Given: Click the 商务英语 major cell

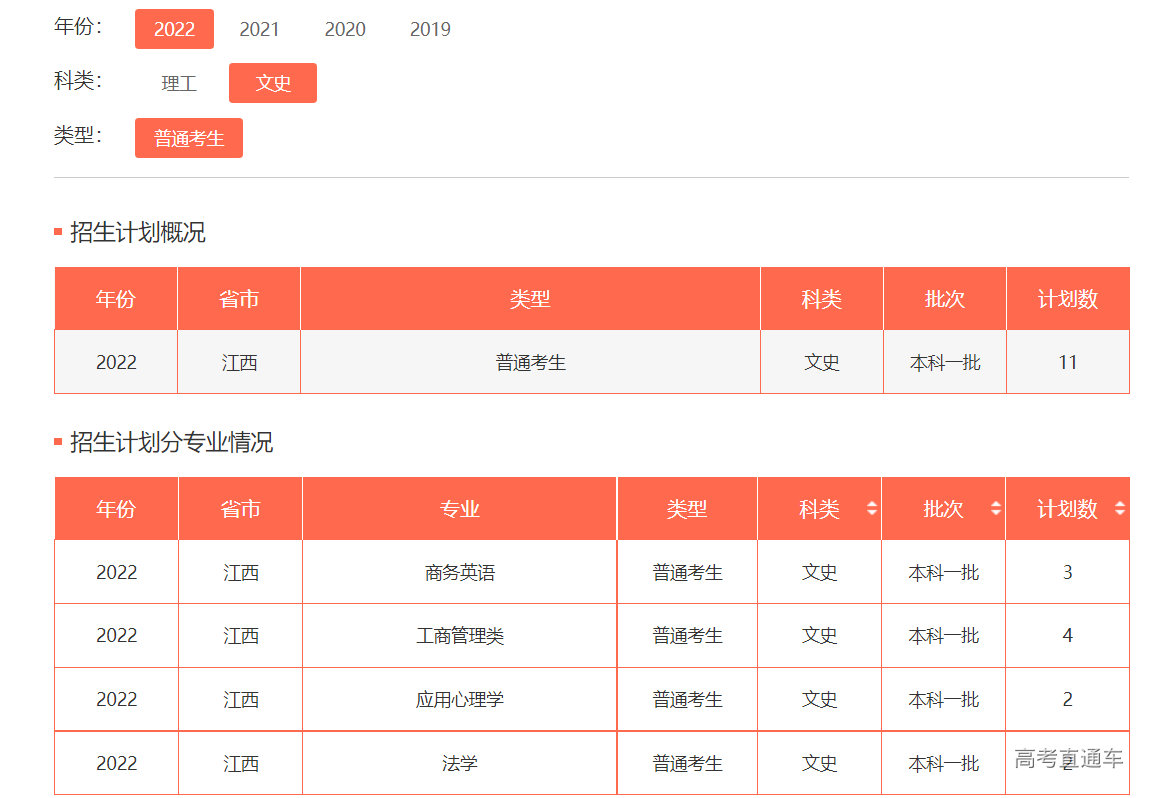Looking at the screenshot, I should (x=460, y=573).
